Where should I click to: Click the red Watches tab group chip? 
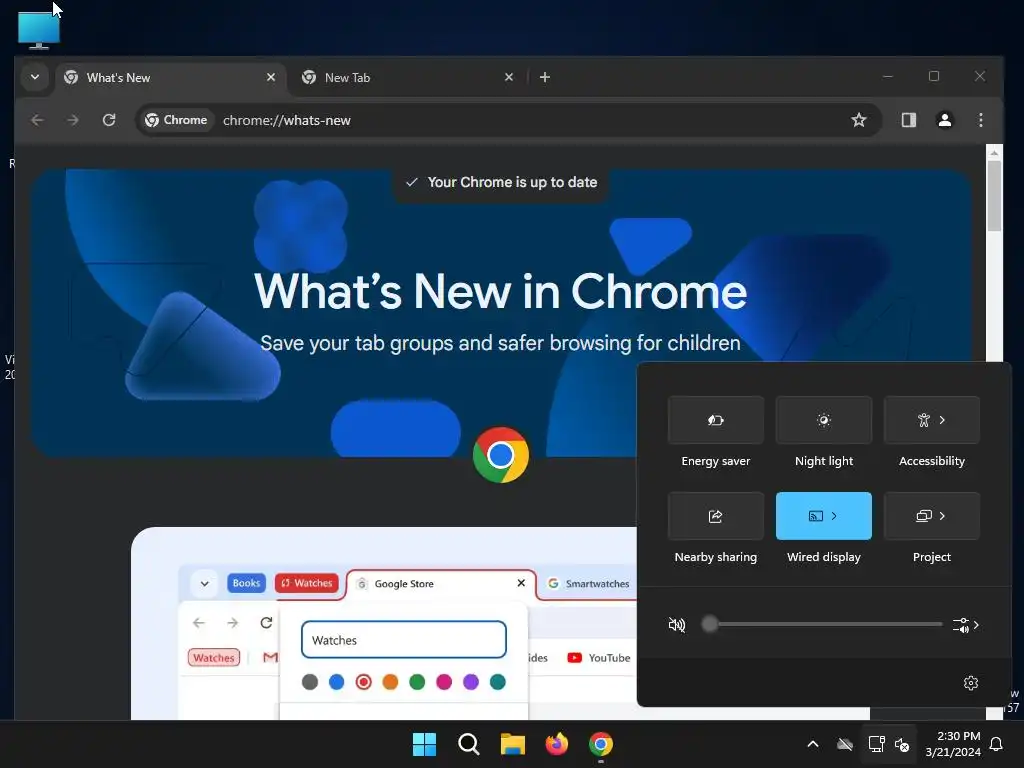click(306, 583)
